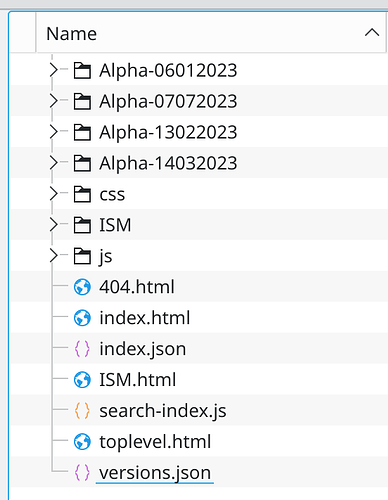
Task: Click the folder icon of Alpha-13022023
Action: [82, 132]
